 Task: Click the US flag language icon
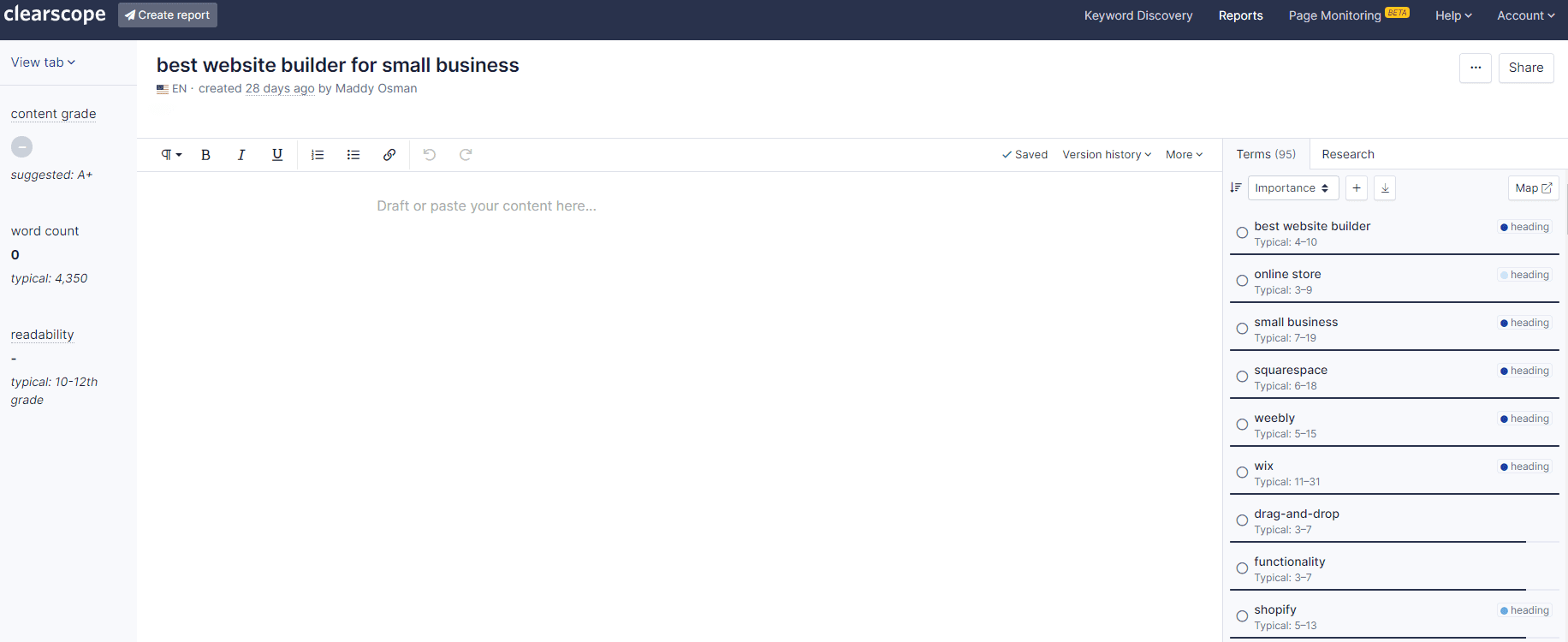coord(163,89)
